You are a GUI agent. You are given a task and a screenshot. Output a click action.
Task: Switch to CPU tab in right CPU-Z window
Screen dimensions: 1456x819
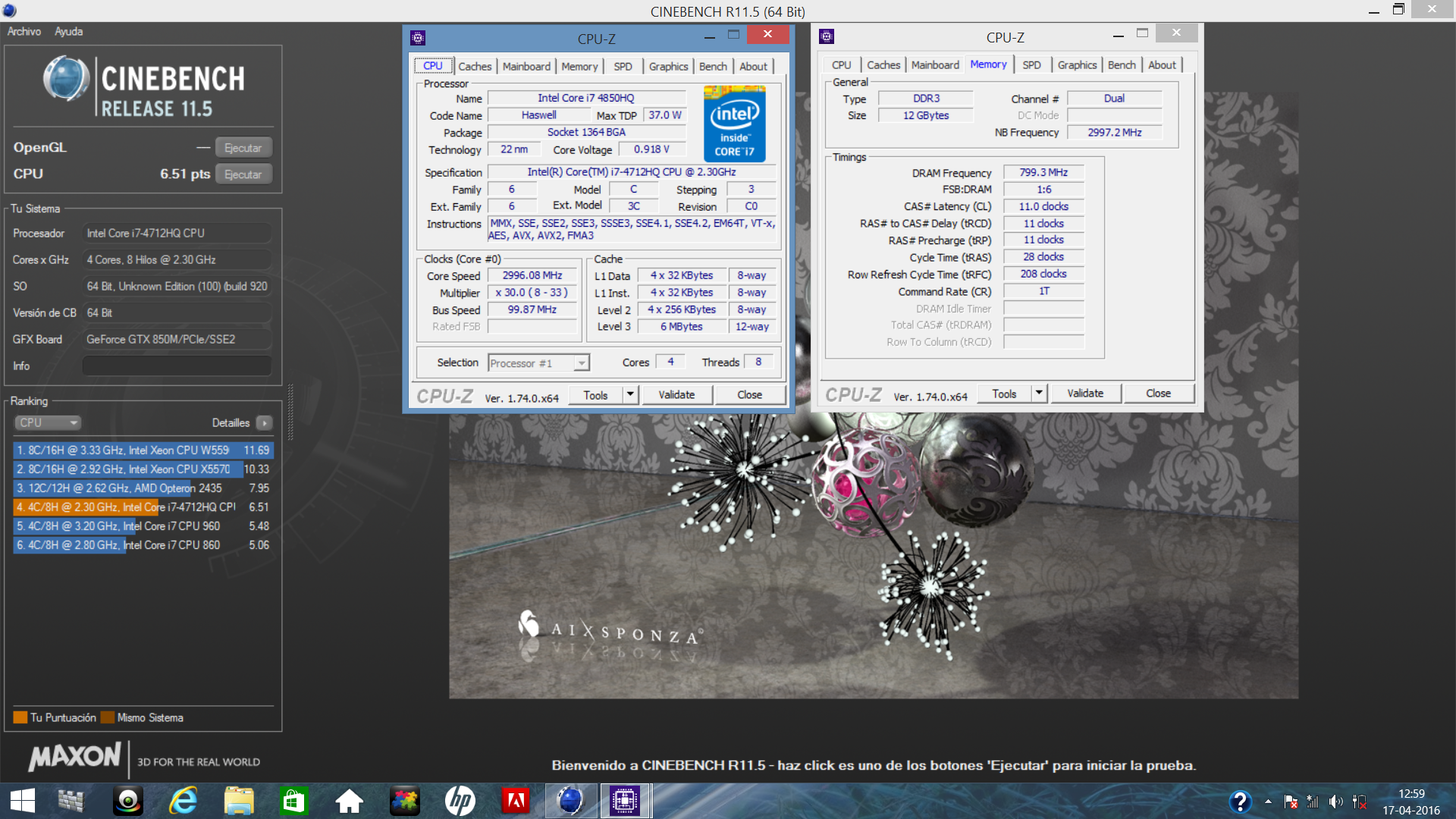pyautogui.click(x=841, y=65)
